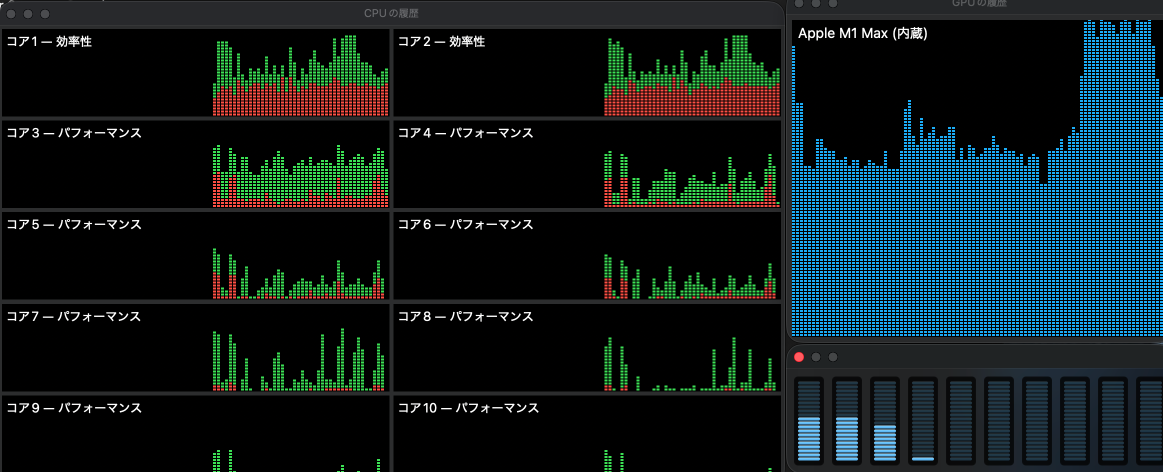Focus the コア7 パフォーマンス graph
Screen dimensions: 1163x472
coord(195,347)
